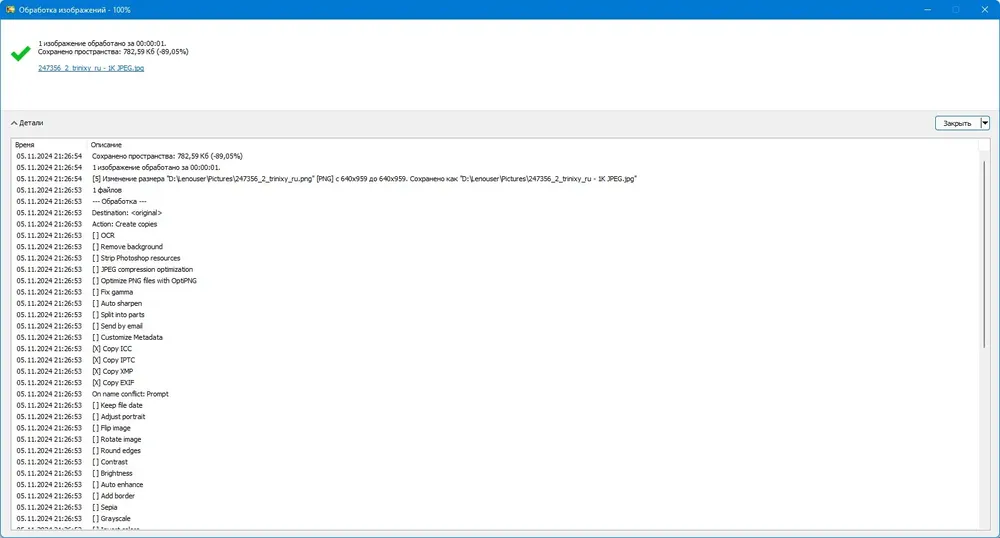The width and height of the screenshot is (1000, 538).
Task: Select the 'Destination: <original>' row
Action: 495,213
